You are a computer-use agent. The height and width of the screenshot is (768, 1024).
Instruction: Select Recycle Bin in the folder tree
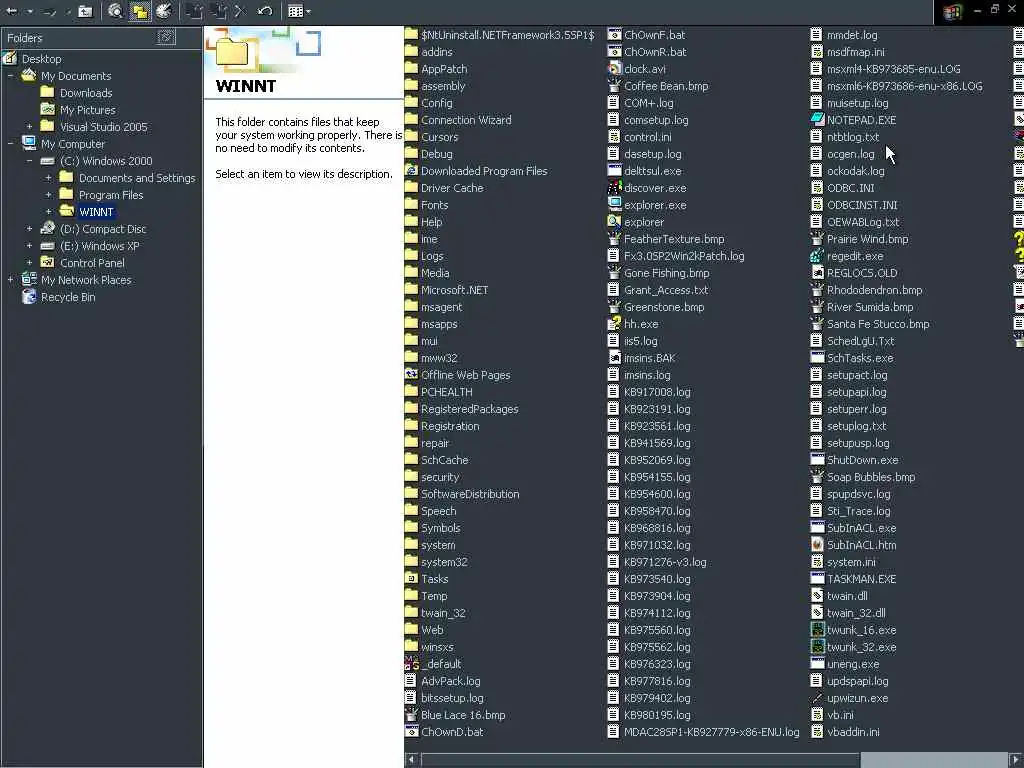coord(68,296)
